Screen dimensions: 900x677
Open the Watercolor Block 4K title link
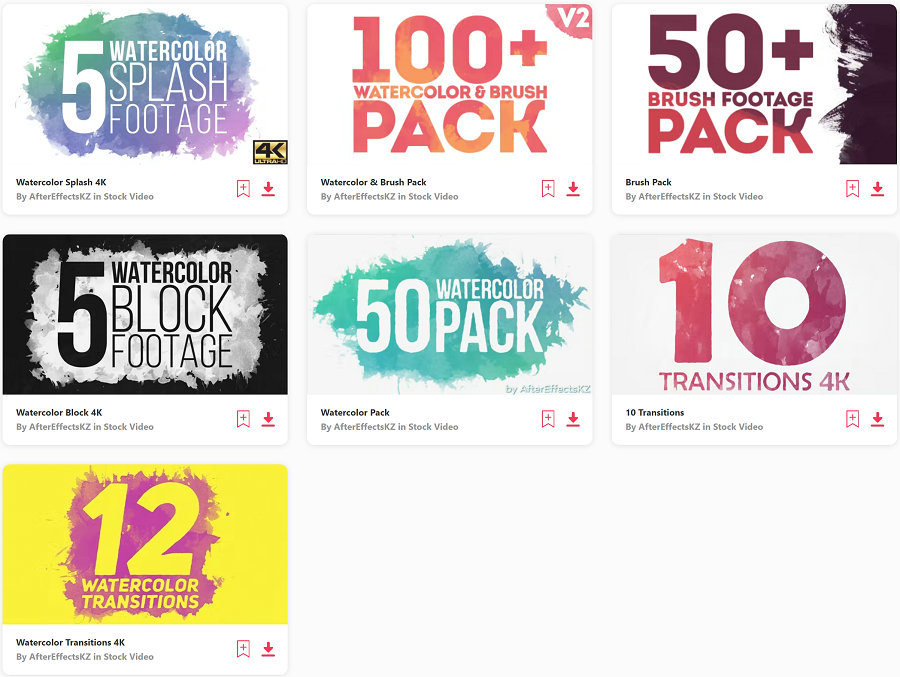pos(59,412)
